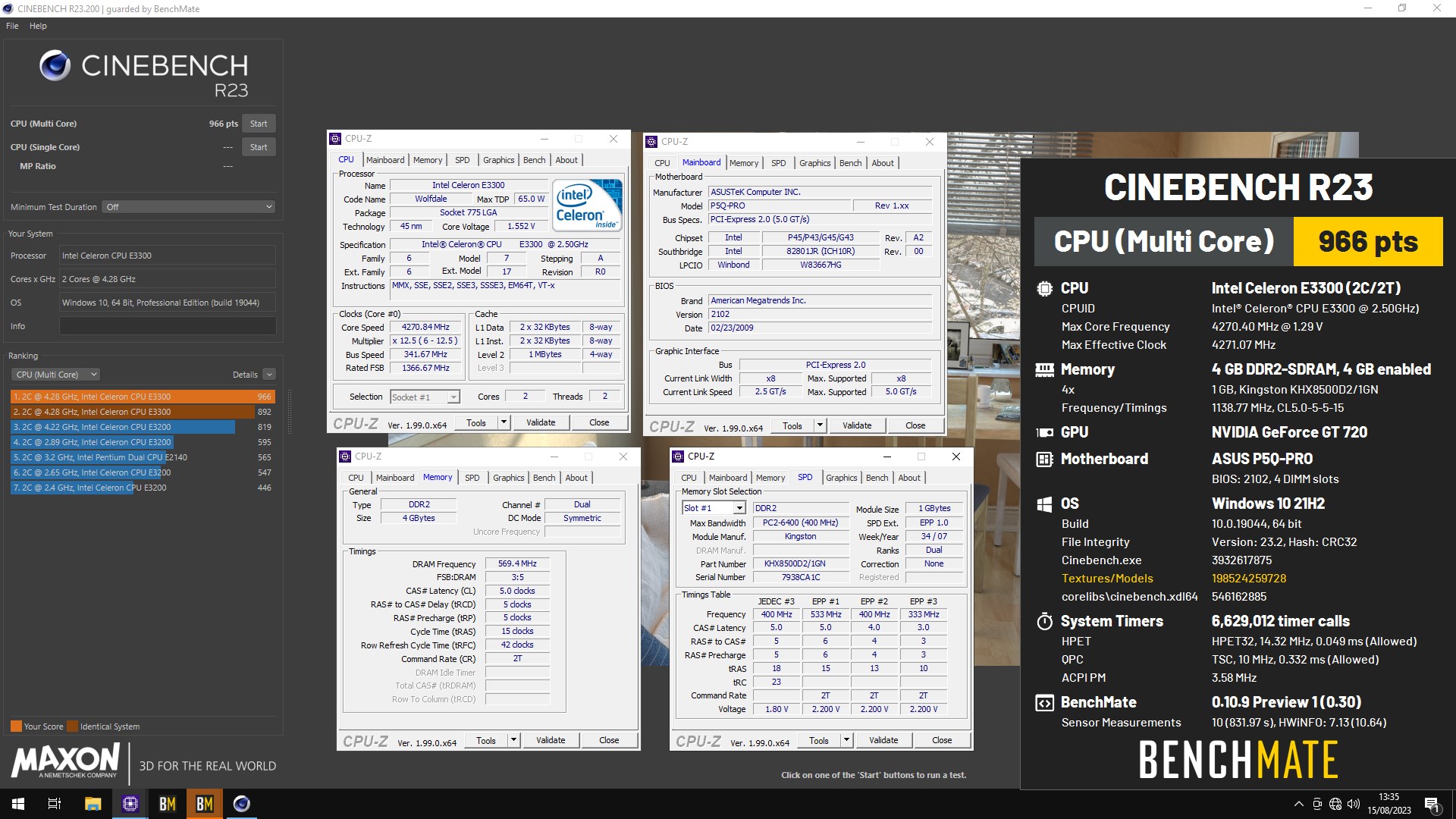
Task: Open File Explorer from the taskbar
Action: click(93, 804)
